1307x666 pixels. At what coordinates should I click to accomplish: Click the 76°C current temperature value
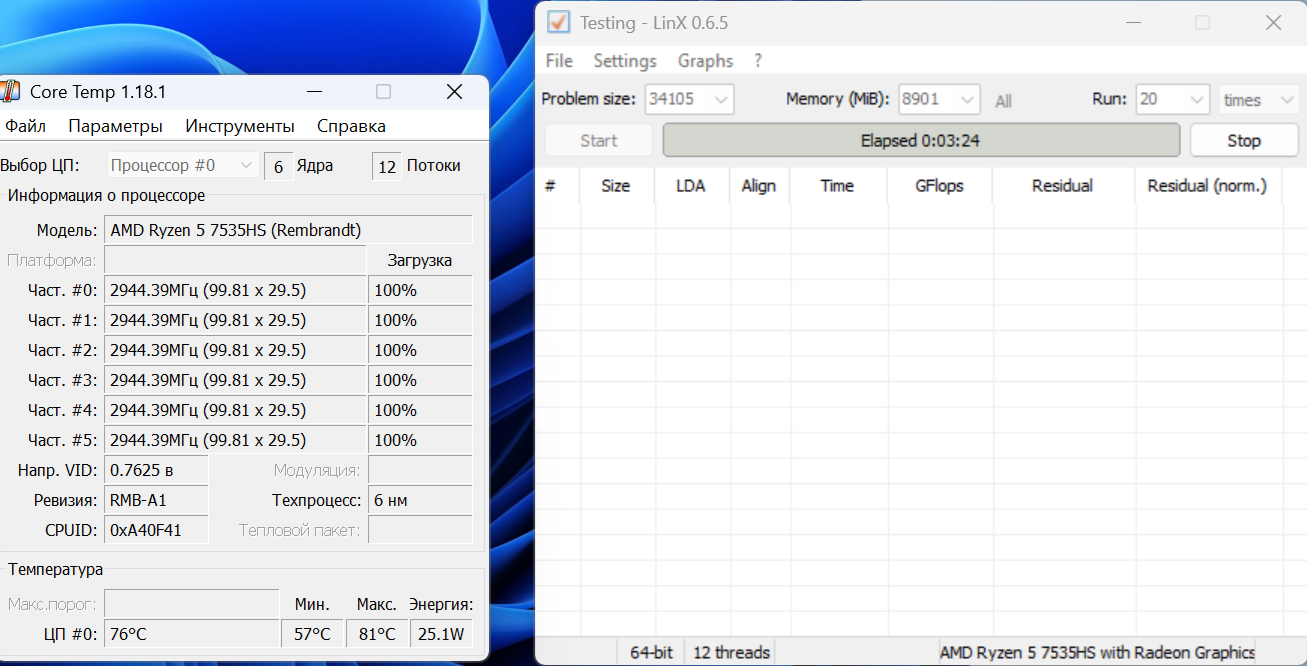pos(191,634)
